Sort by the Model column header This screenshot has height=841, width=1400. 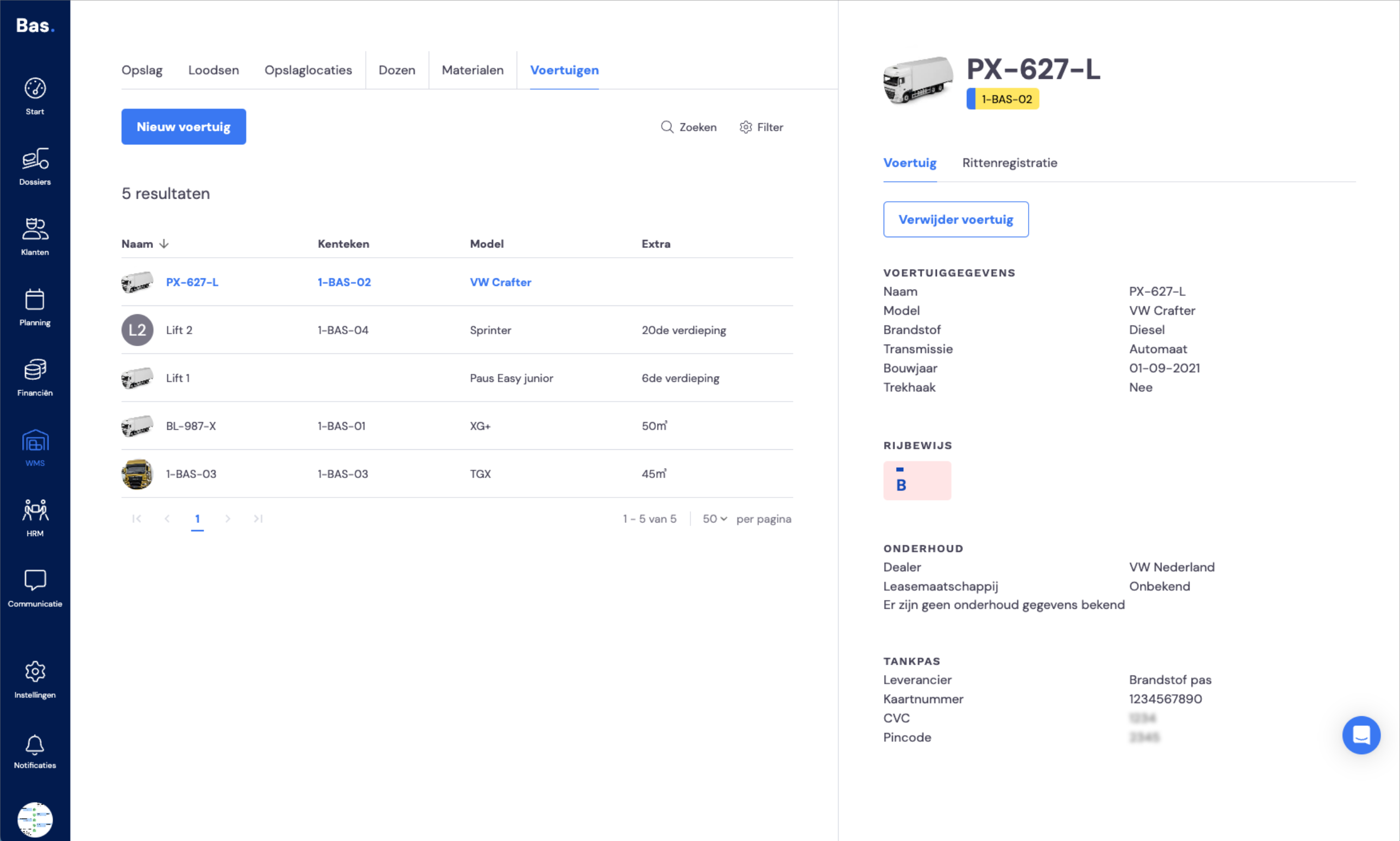click(487, 244)
